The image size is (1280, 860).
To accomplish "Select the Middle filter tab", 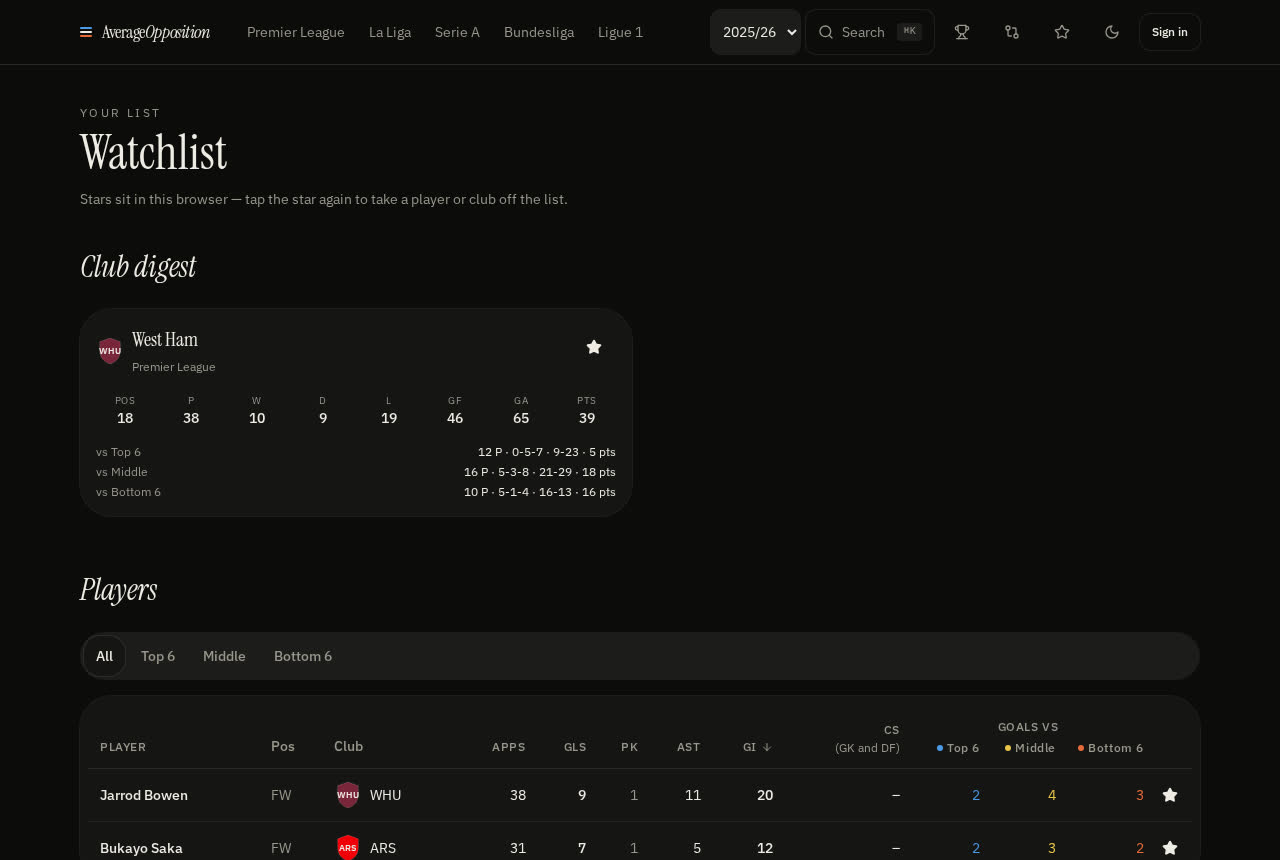I will (x=224, y=656).
